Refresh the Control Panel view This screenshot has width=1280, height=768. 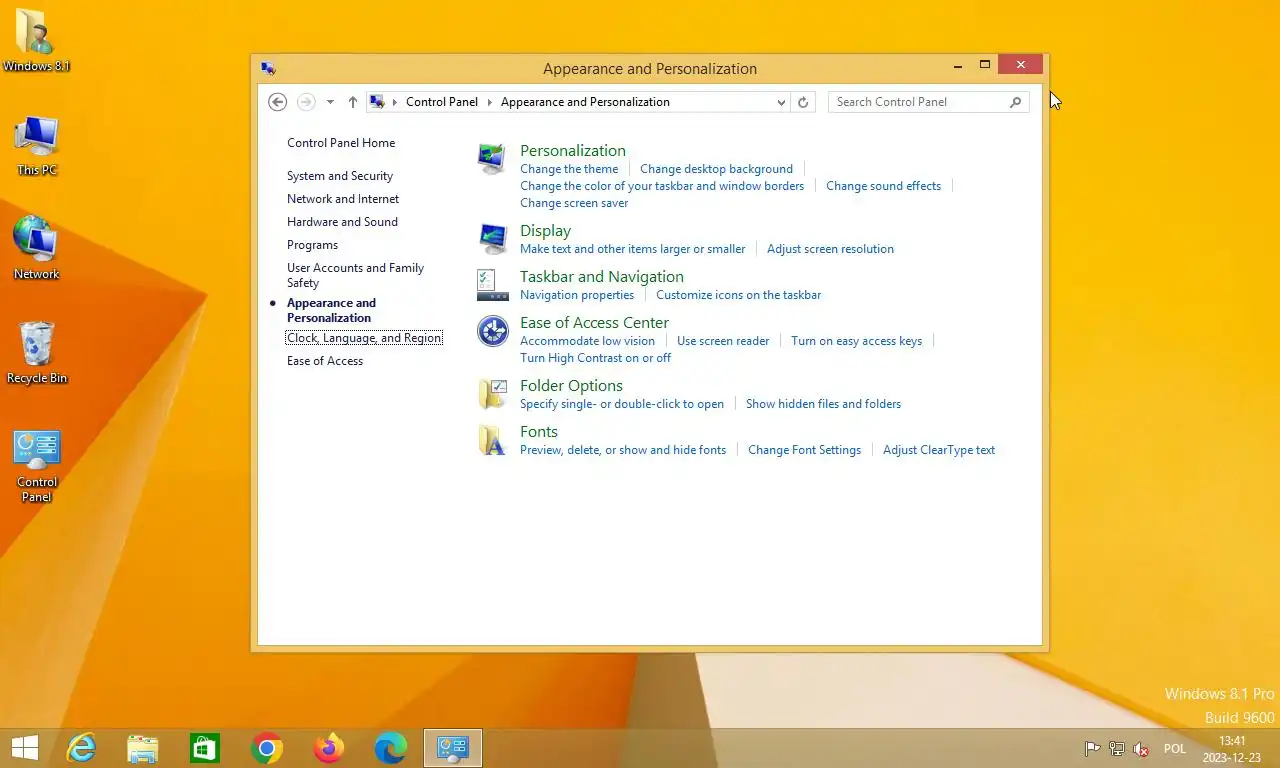(x=802, y=102)
